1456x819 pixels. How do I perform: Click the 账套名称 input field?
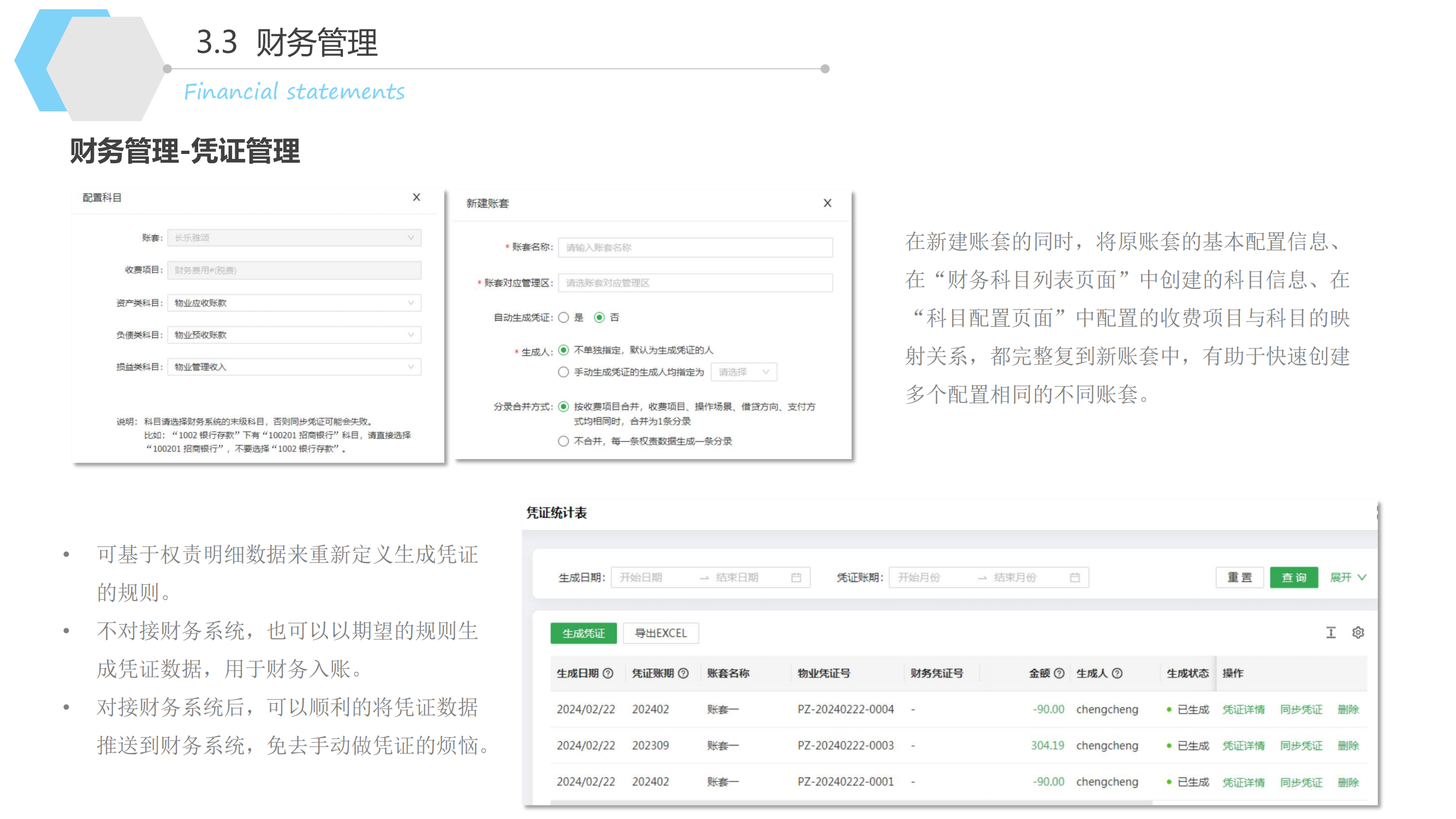694,247
